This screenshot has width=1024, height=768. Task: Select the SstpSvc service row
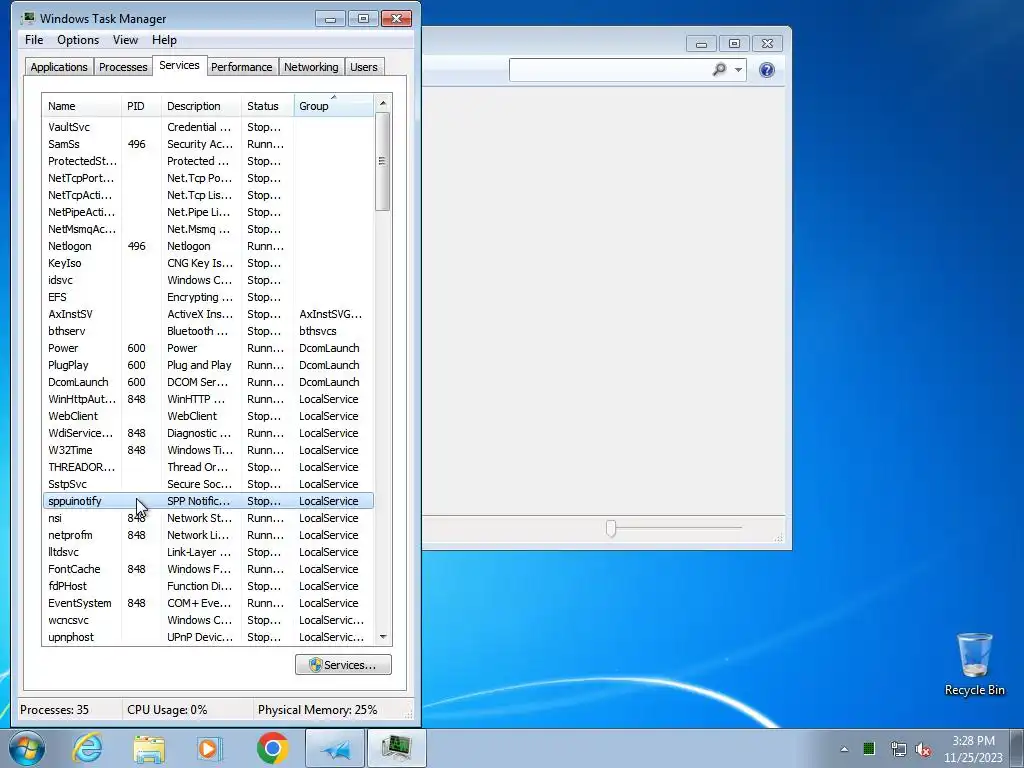[x=208, y=483]
